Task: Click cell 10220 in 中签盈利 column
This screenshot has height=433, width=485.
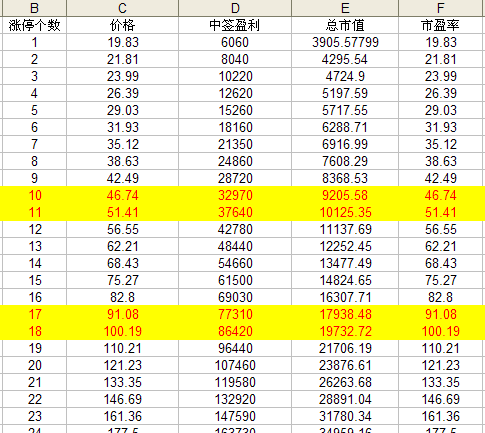Action: tap(235, 76)
